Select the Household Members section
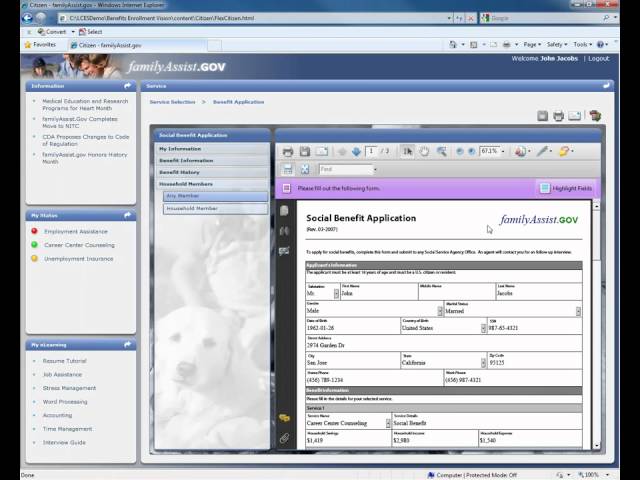This screenshot has height=480, width=640. click(x=212, y=184)
